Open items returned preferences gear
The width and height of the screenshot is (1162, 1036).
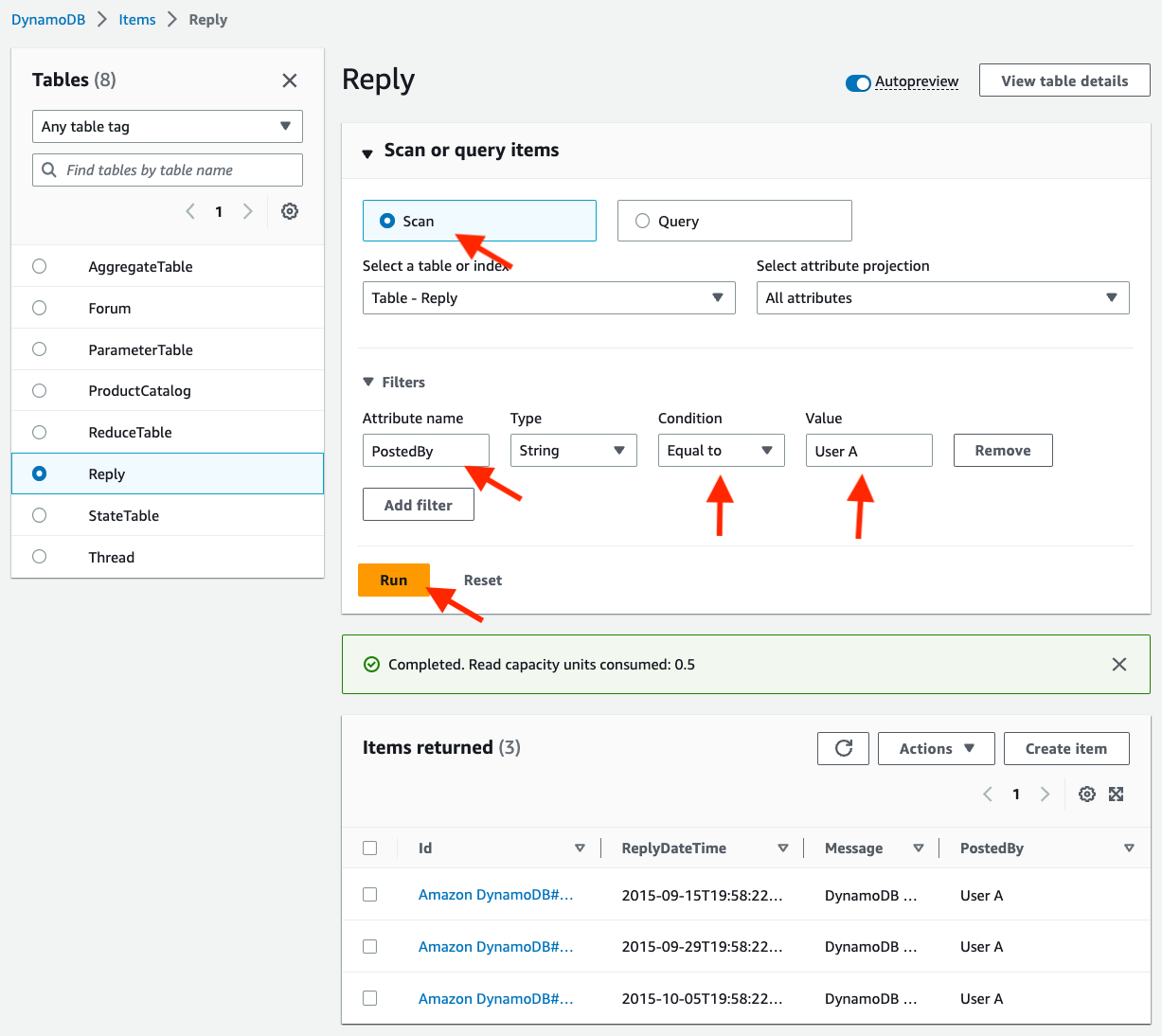point(1087,794)
